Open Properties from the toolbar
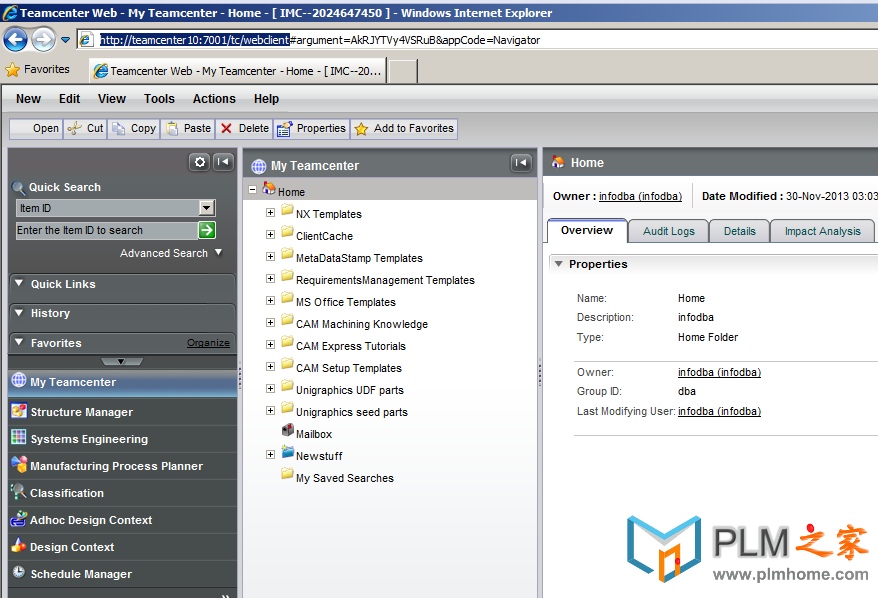878x598 pixels. click(312, 129)
